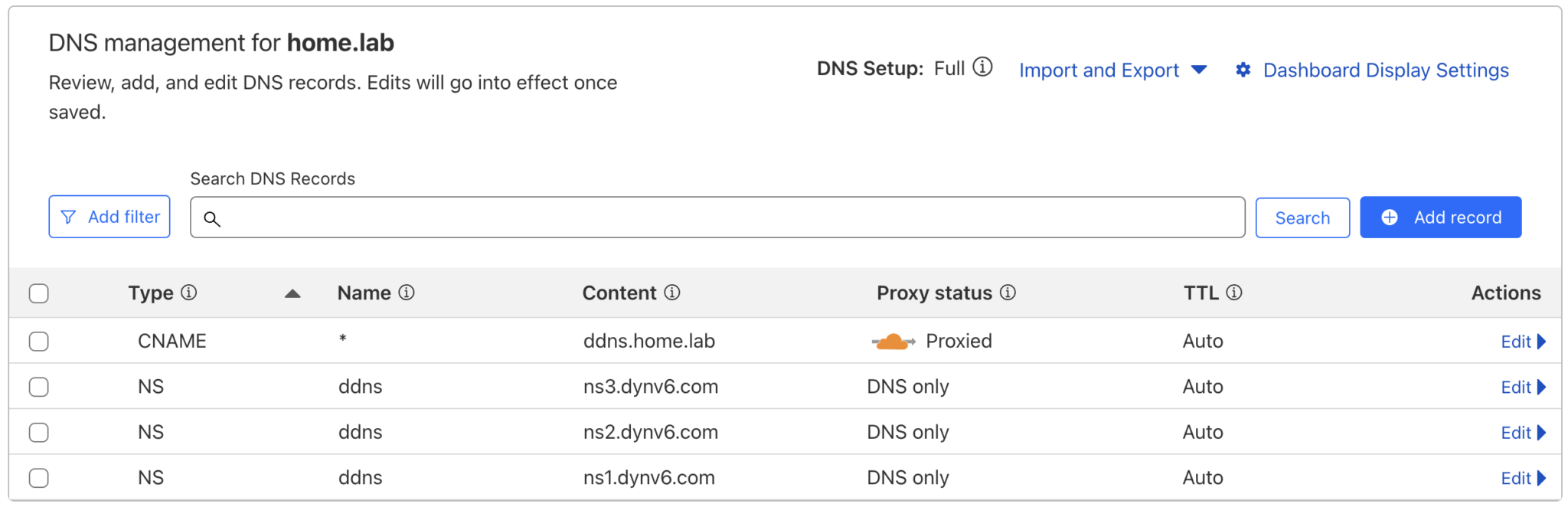Click the sort arrow on the Type column
Image resolution: width=1568 pixels, height=507 pixels.
tap(292, 293)
